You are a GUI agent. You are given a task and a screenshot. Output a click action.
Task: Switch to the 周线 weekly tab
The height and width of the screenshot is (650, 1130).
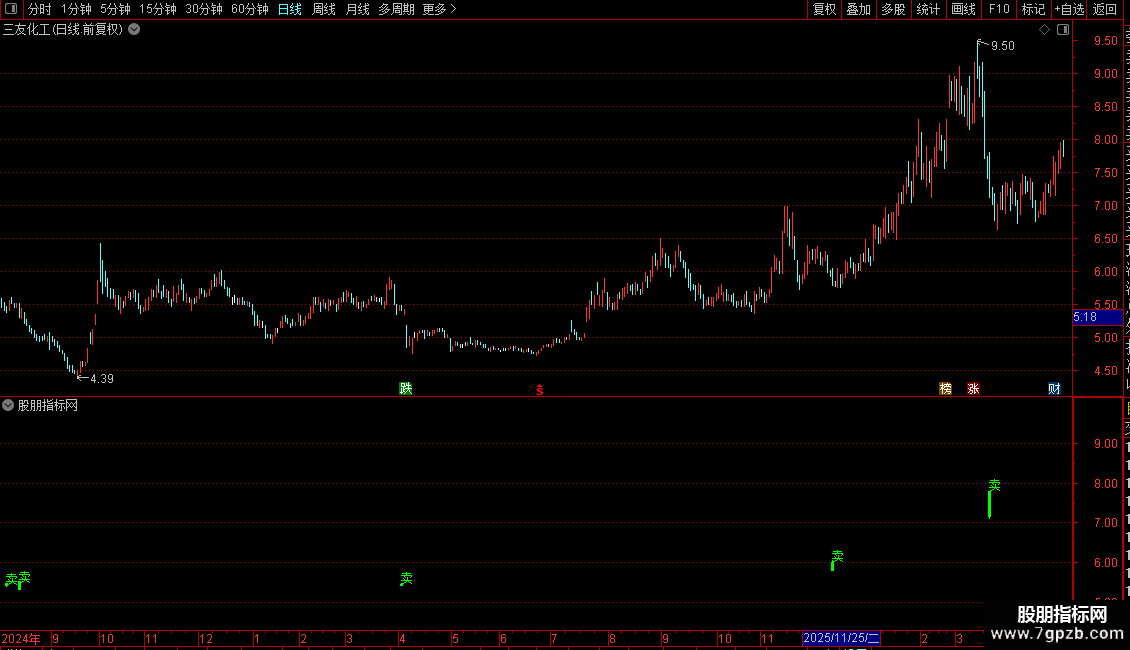(324, 9)
